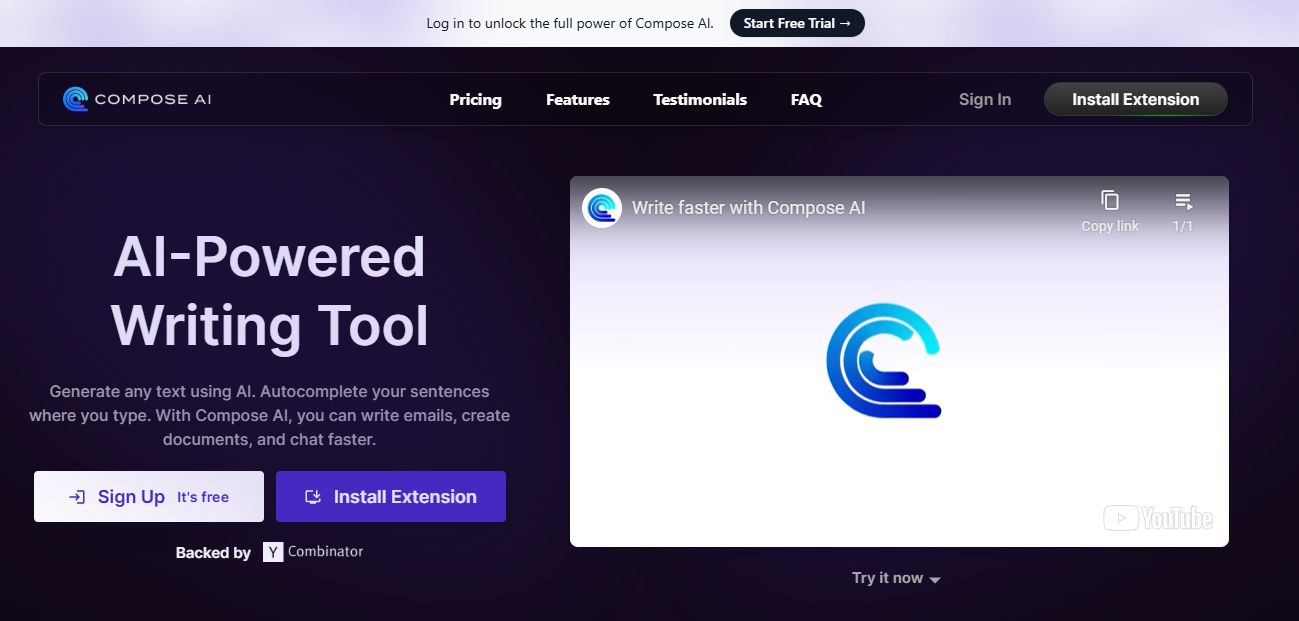Click the sign-in arrow icon on Sign Up
1299x621 pixels.
click(77, 497)
